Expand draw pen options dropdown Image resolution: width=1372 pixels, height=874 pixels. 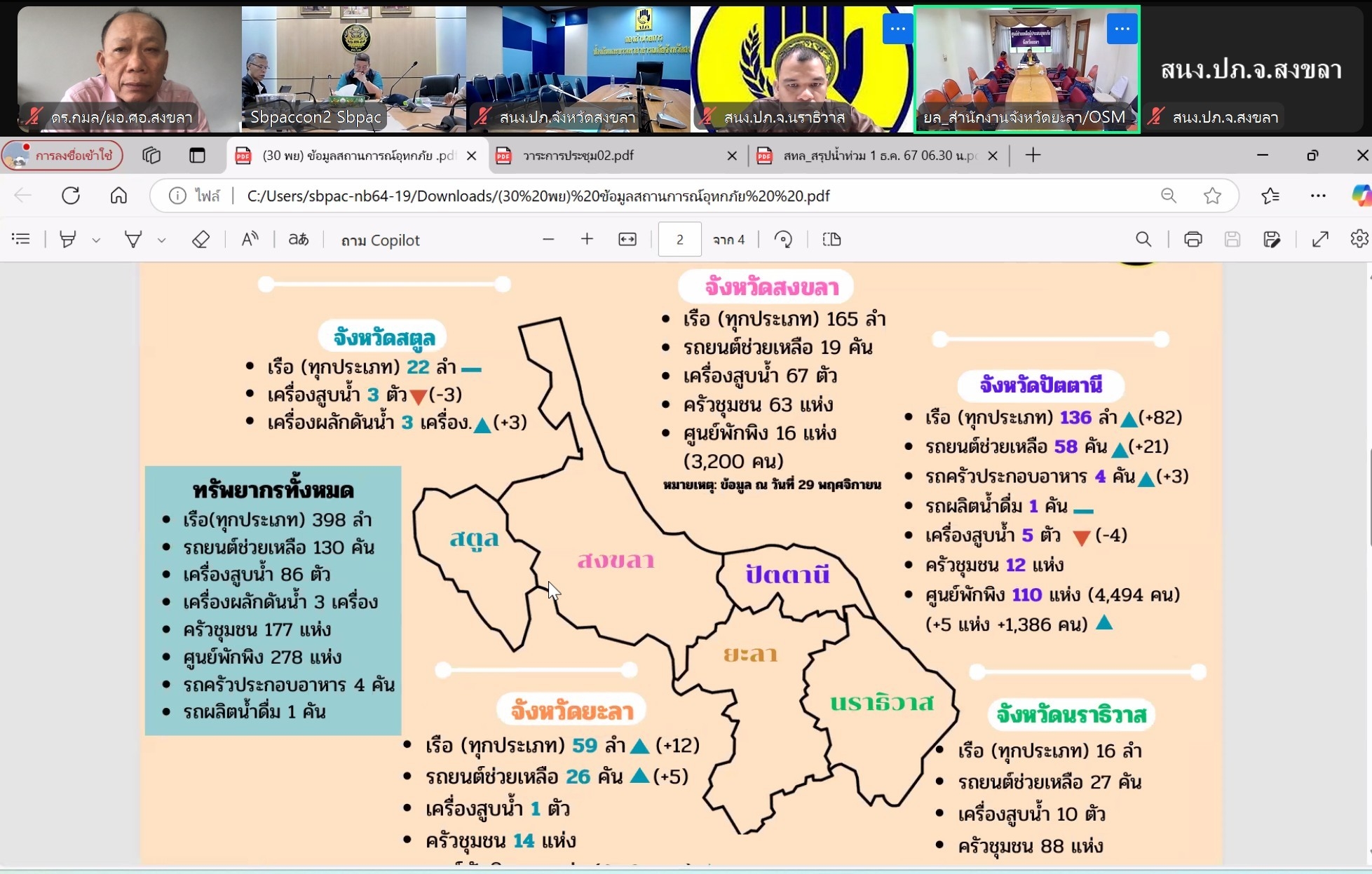tap(162, 240)
